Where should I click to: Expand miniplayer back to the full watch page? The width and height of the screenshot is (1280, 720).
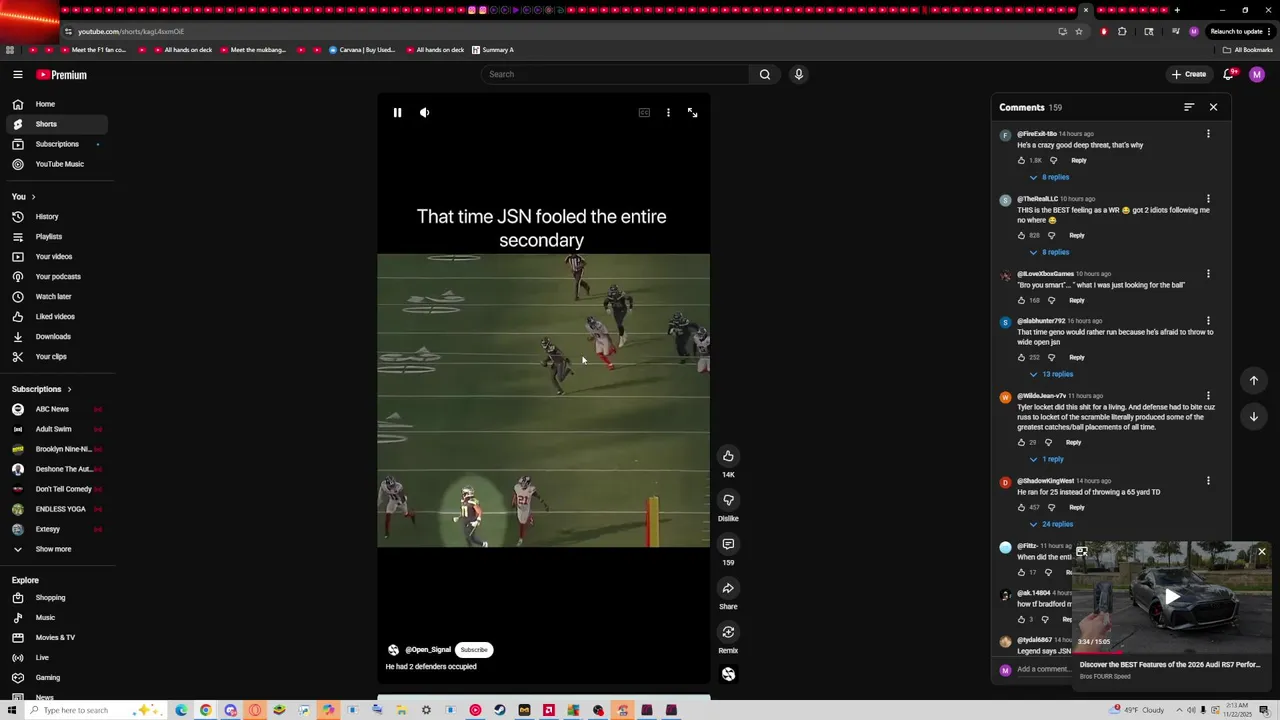1082,552
